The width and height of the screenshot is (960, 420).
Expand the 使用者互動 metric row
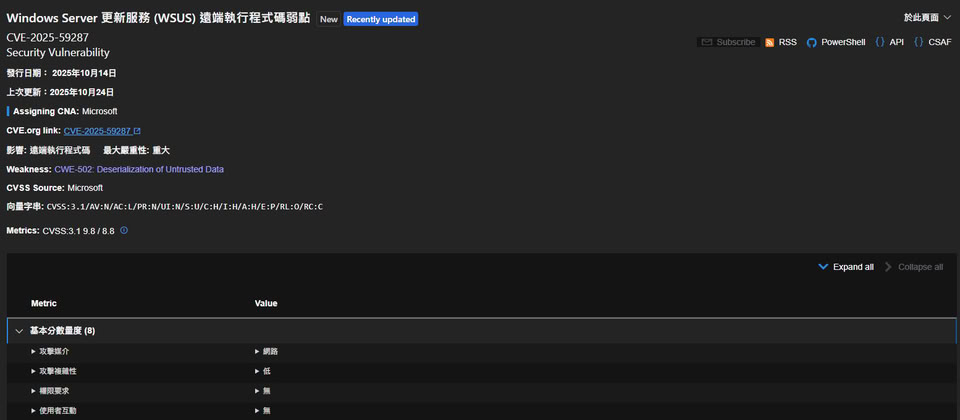(34, 411)
